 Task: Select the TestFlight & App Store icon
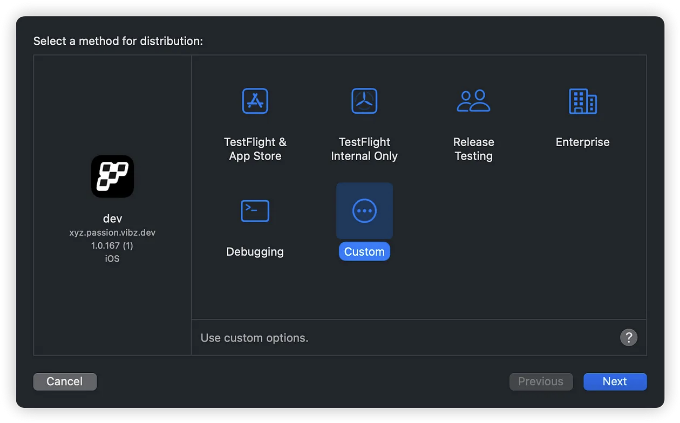pyautogui.click(x=255, y=101)
